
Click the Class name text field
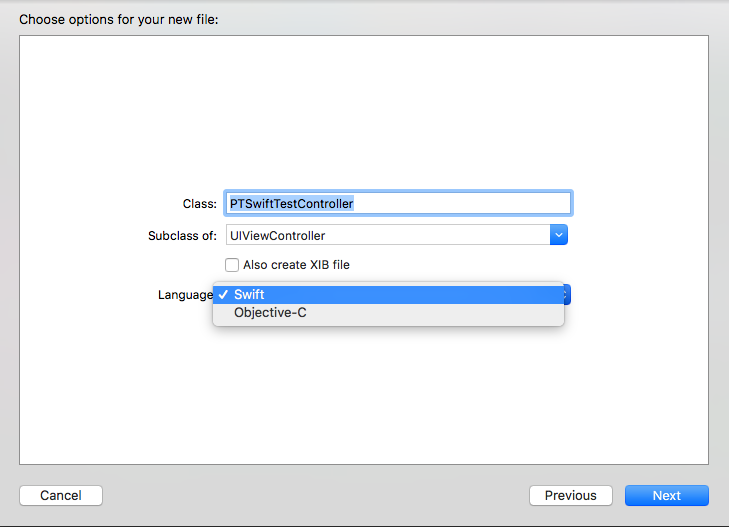pos(398,204)
